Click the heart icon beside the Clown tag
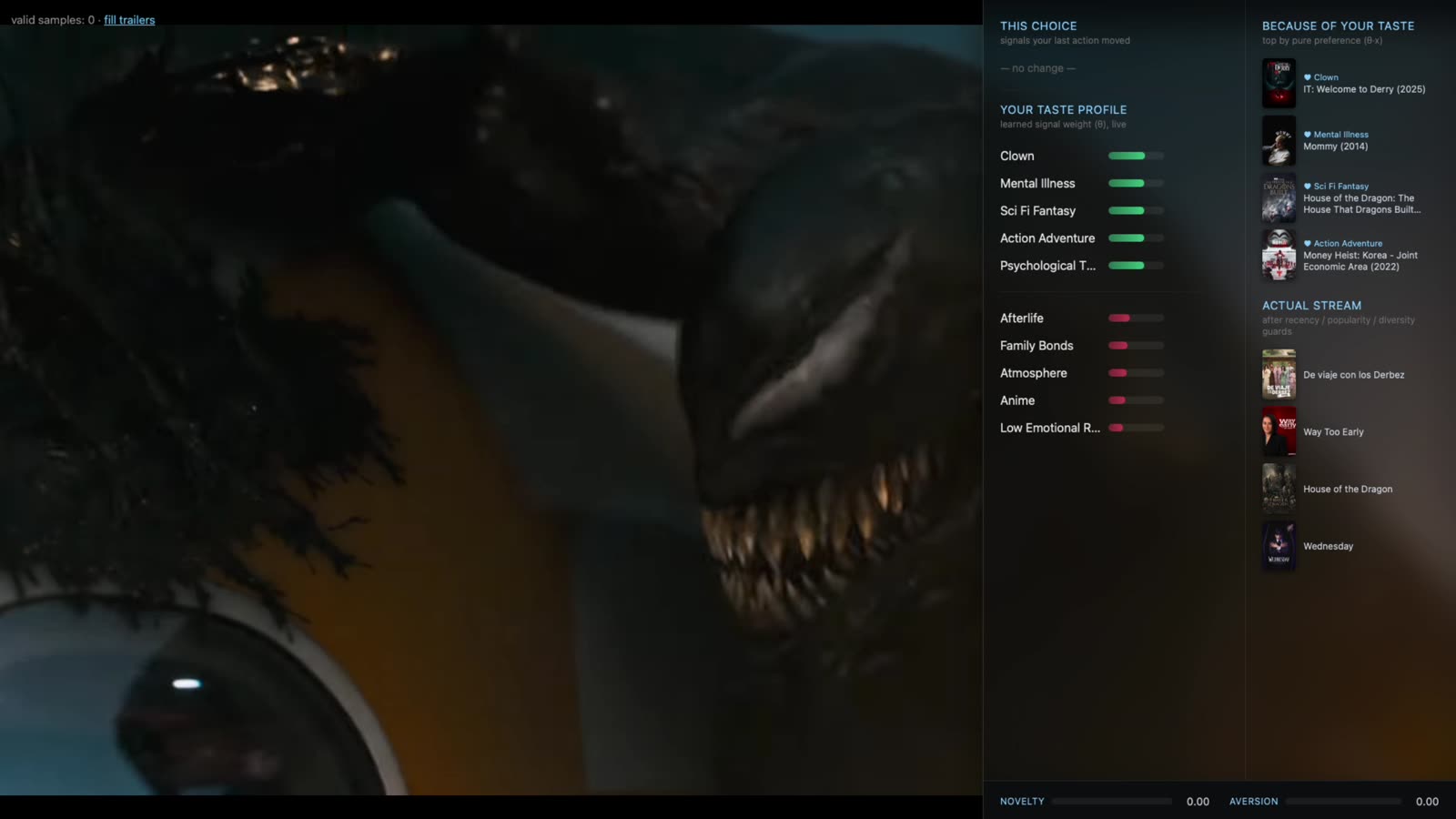 click(x=1308, y=77)
